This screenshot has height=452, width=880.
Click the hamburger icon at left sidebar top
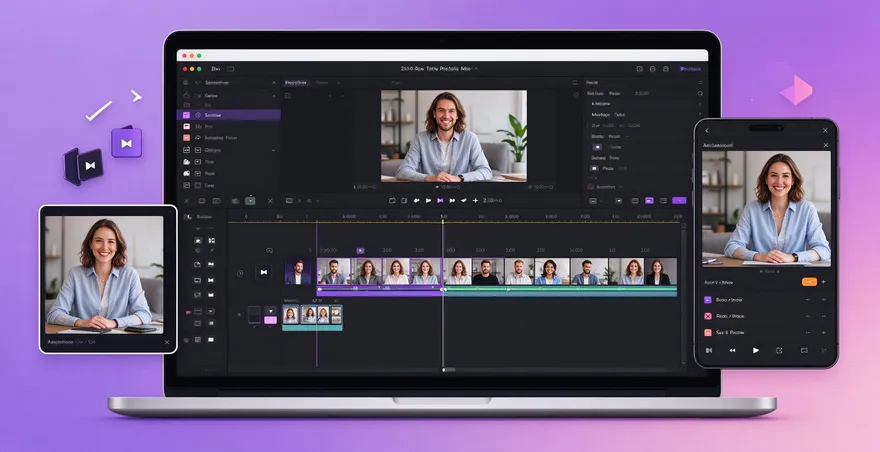point(186,83)
